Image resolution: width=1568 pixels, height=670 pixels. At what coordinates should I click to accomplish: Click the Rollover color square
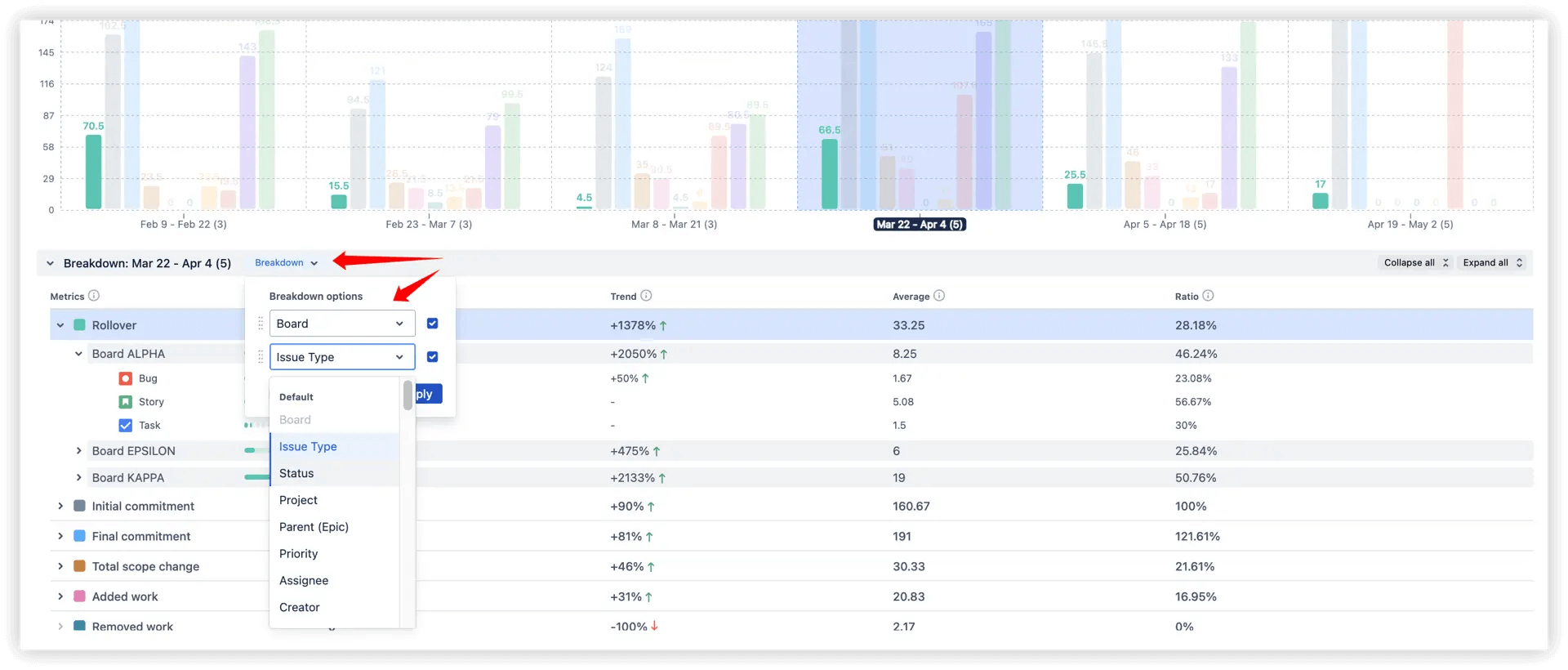coord(80,325)
